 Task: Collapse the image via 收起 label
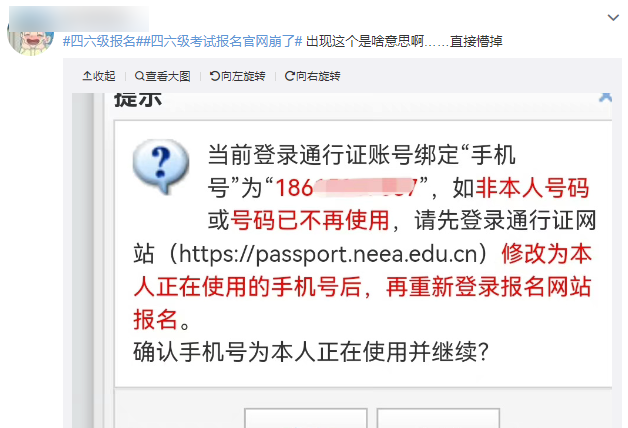pos(104,76)
